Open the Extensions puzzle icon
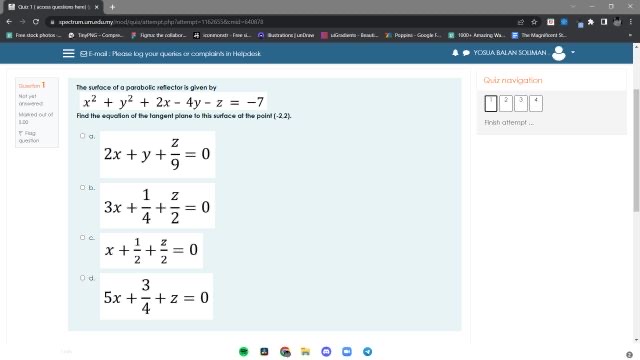This screenshot has width=640, height=360. (591, 22)
